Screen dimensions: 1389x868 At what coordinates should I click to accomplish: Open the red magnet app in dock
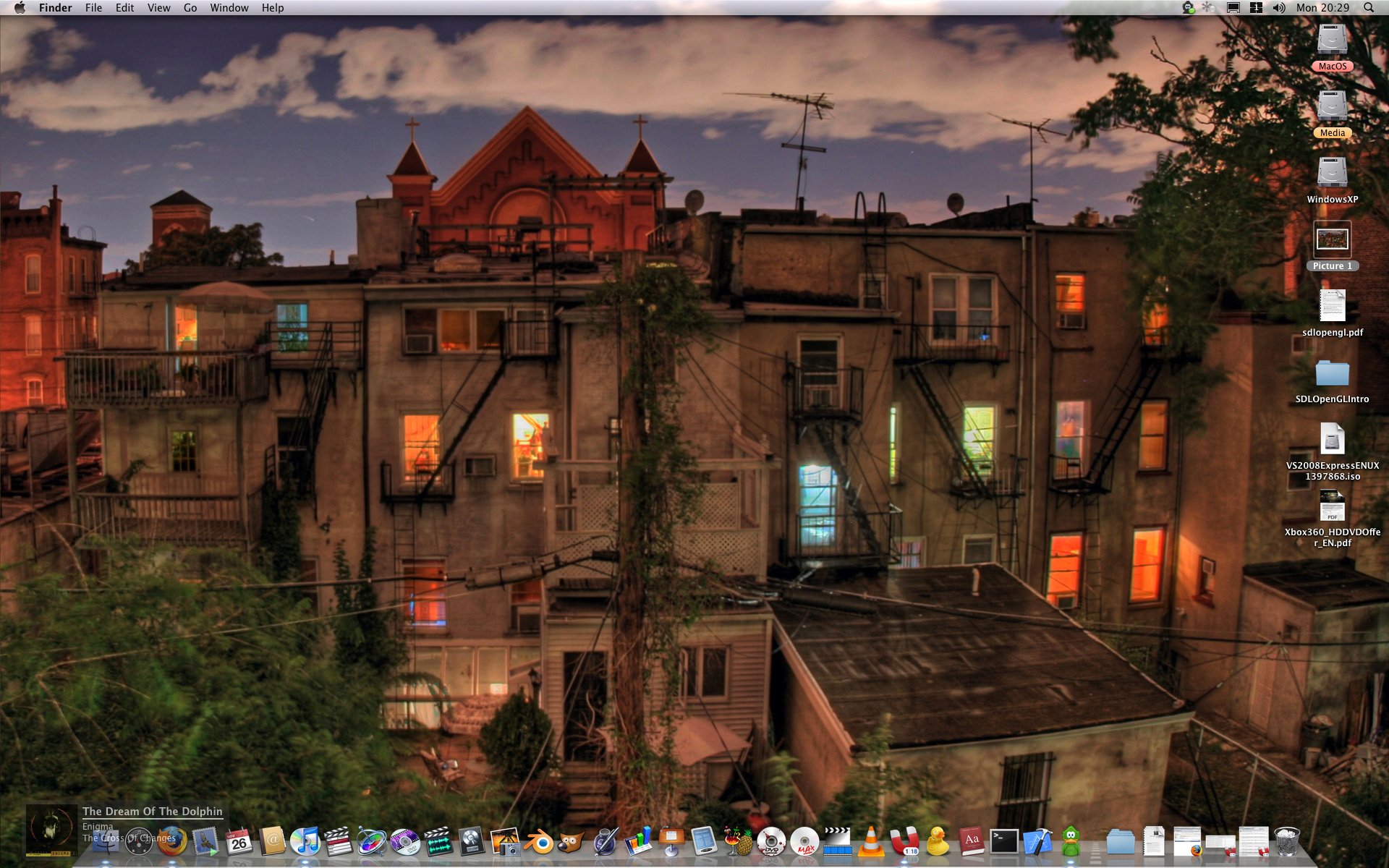click(904, 841)
